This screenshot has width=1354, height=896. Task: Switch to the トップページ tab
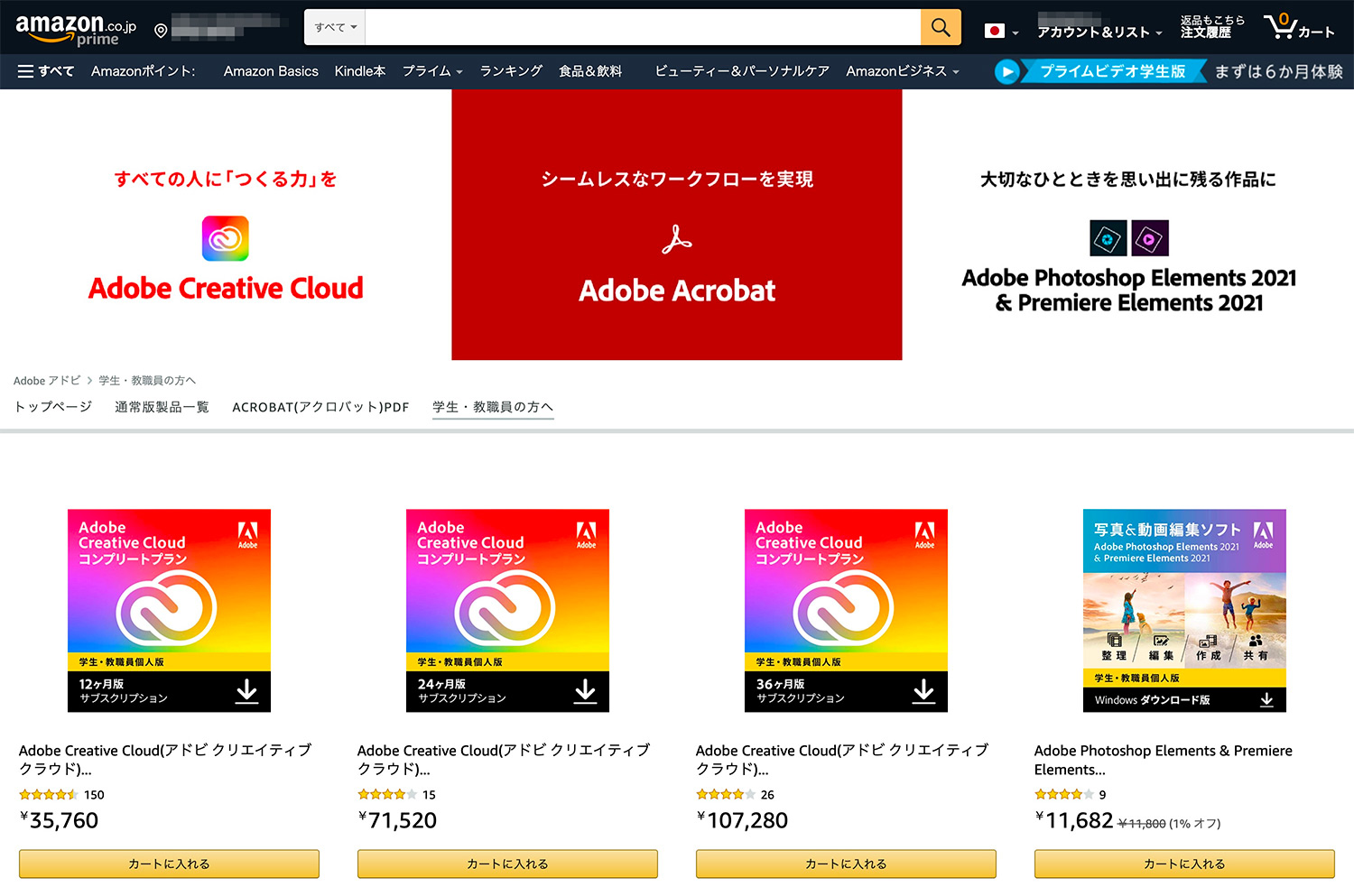pos(53,407)
